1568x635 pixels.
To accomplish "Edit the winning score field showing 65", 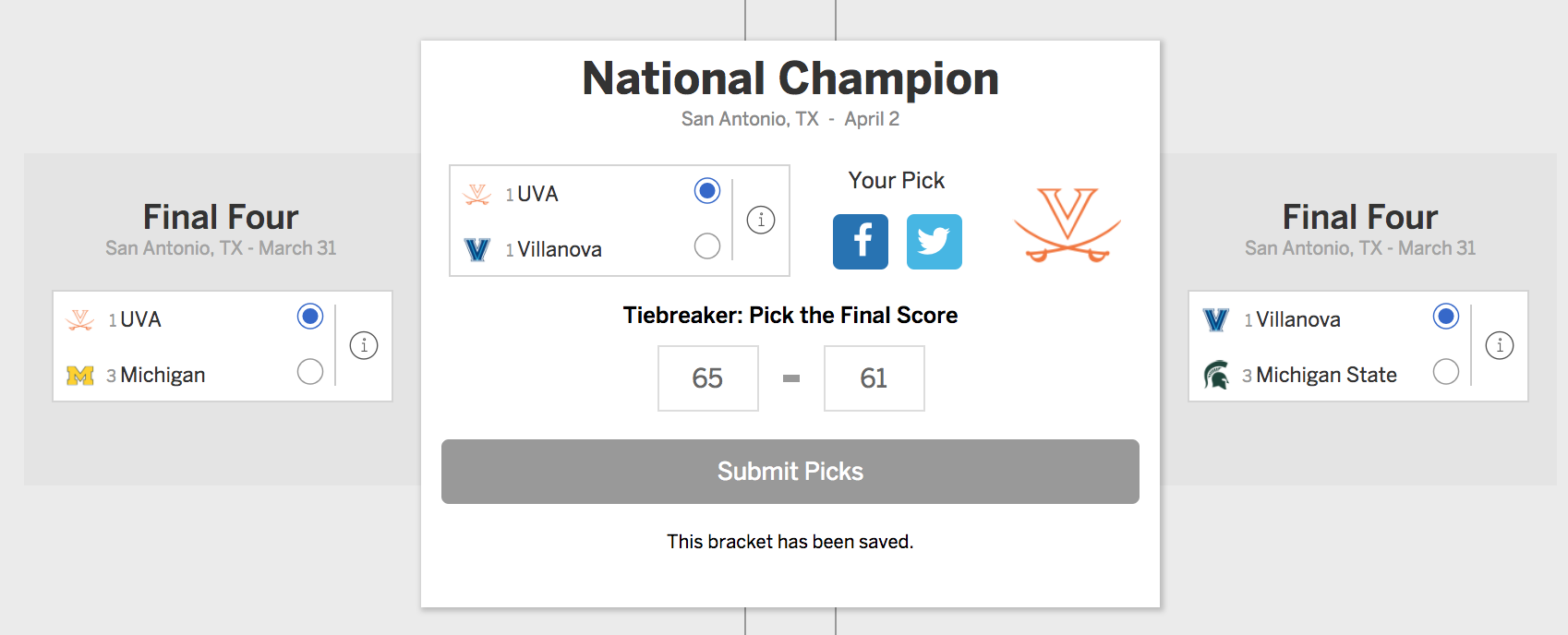I will (707, 378).
